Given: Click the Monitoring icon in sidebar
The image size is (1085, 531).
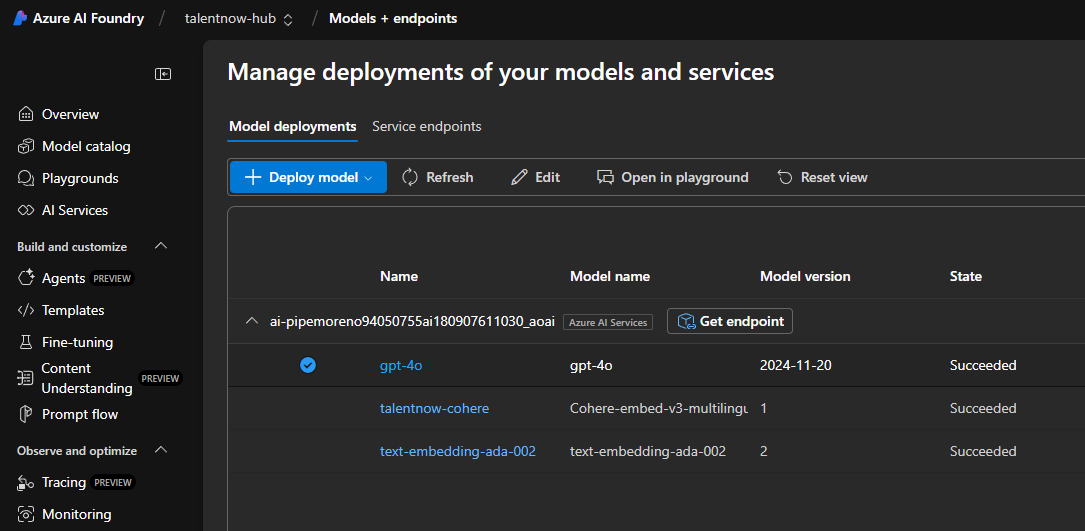Looking at the screenshot, I should (26, 514).
